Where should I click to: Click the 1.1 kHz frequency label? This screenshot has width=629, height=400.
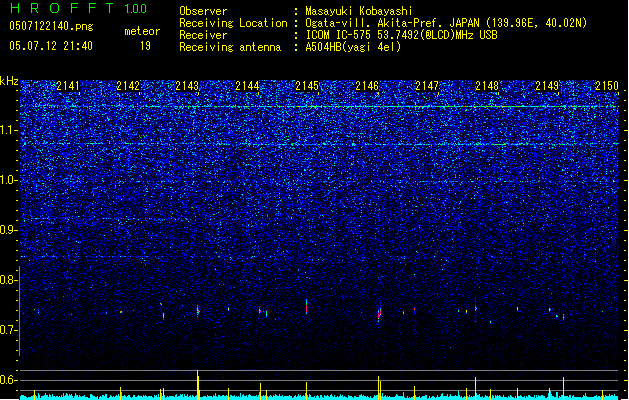click(9, 130)
